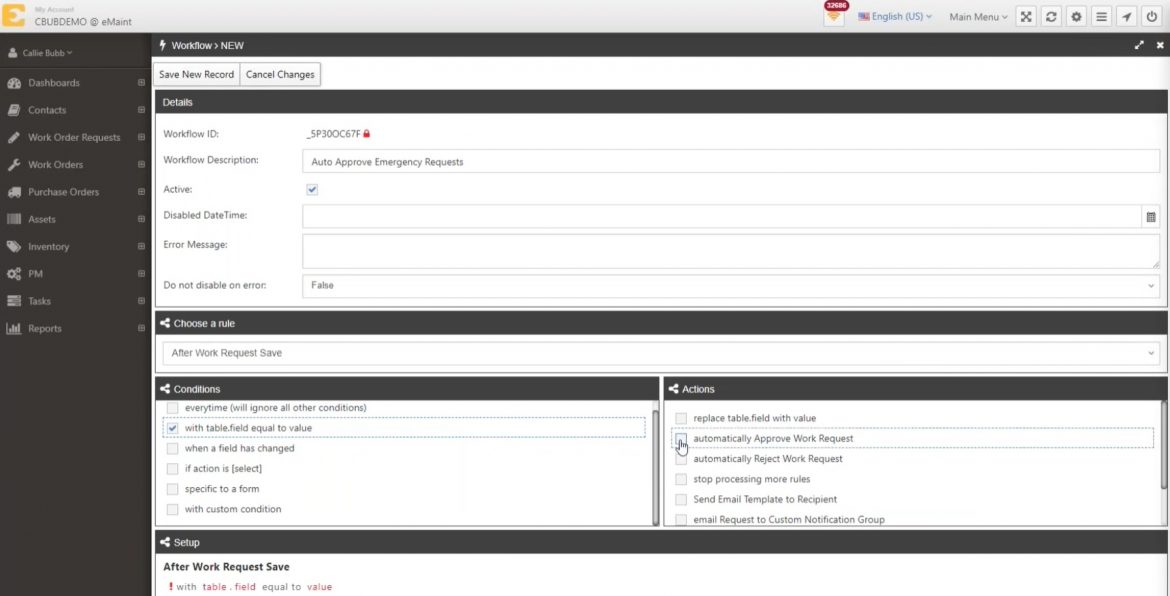Open the 'Do not disable on error' dropdown
Viewport: 1170px width, 596px height.
click(731, 286)
